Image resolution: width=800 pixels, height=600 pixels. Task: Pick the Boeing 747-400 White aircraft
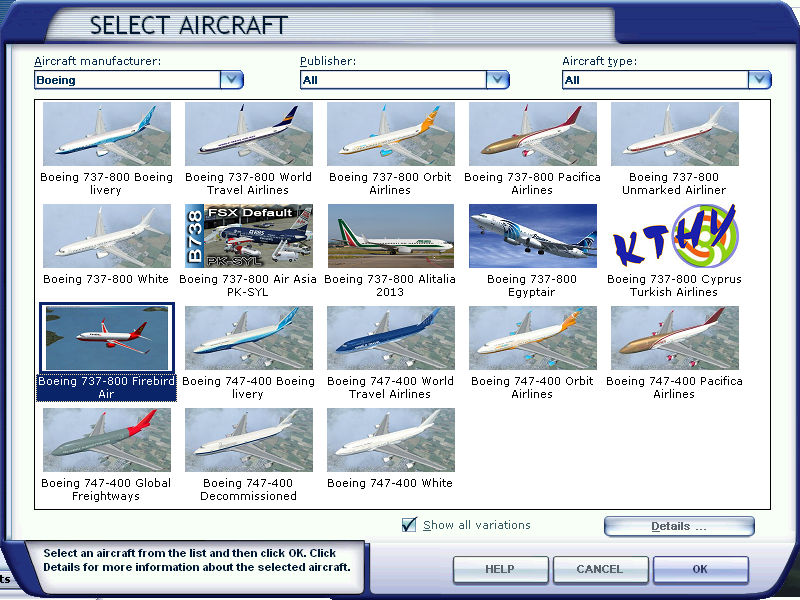click(x=391, y=440)
